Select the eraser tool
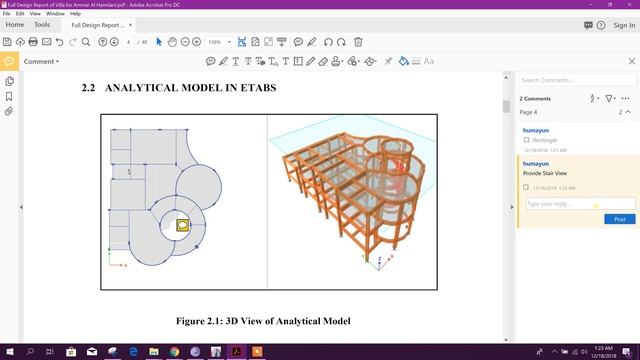640x360 pixels. tap(323, 61)
